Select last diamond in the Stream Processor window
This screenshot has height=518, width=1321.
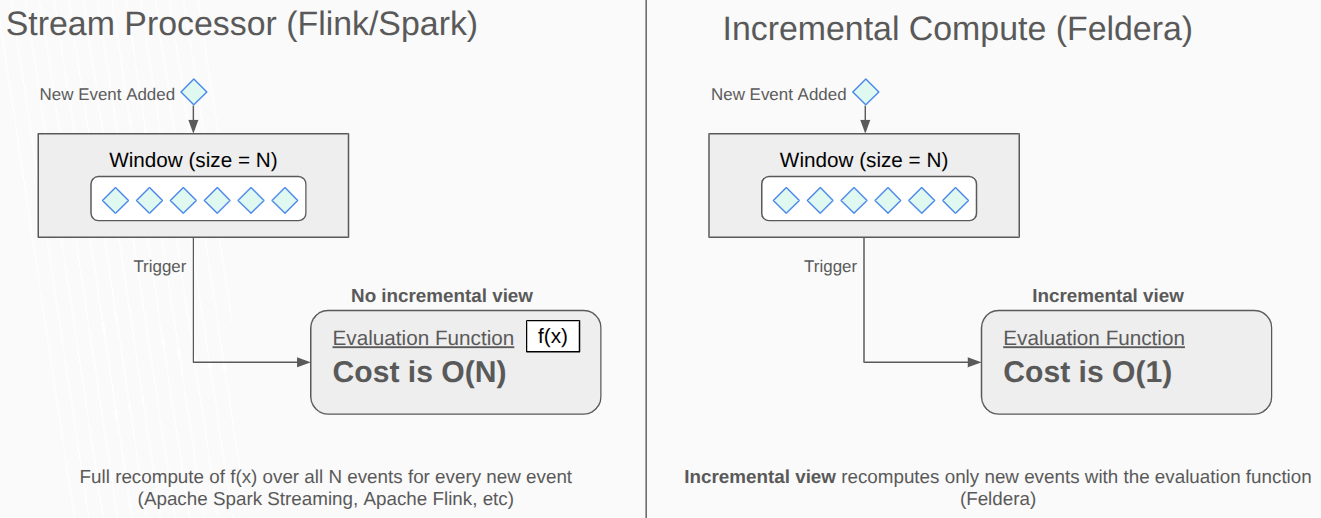tap(285, 200)
